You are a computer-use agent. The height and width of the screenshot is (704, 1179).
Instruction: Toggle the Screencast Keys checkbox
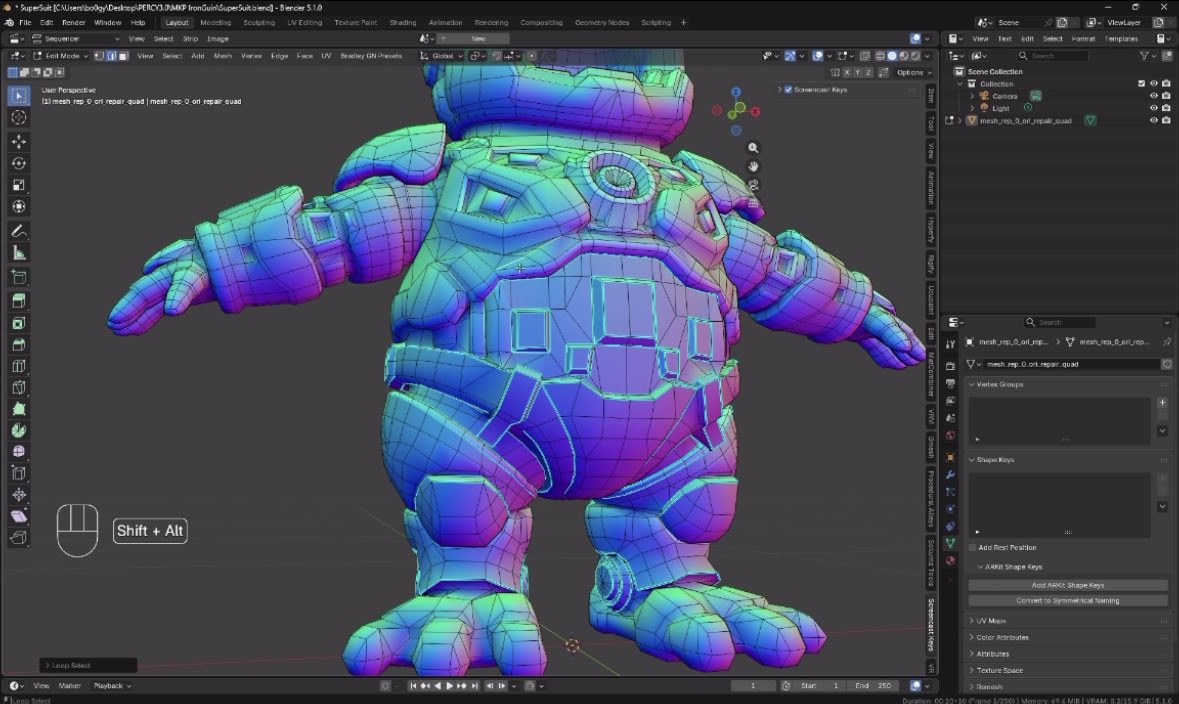pyautogui.click(x=788, y=90)
